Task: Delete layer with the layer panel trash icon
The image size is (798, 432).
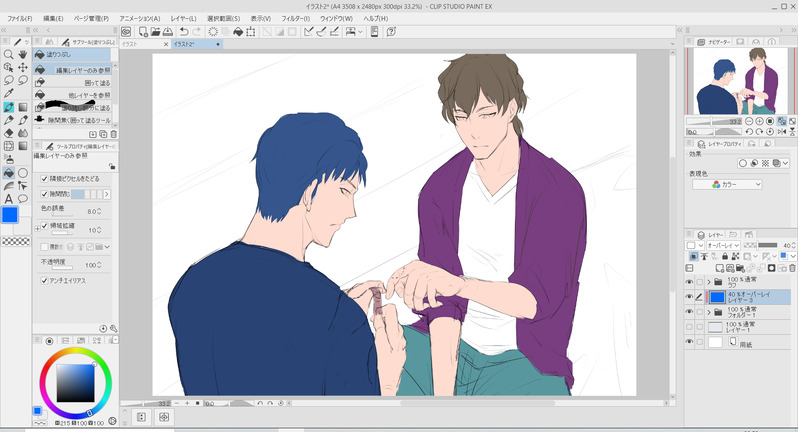Action: pyautogui.click(x=792, y=268)
